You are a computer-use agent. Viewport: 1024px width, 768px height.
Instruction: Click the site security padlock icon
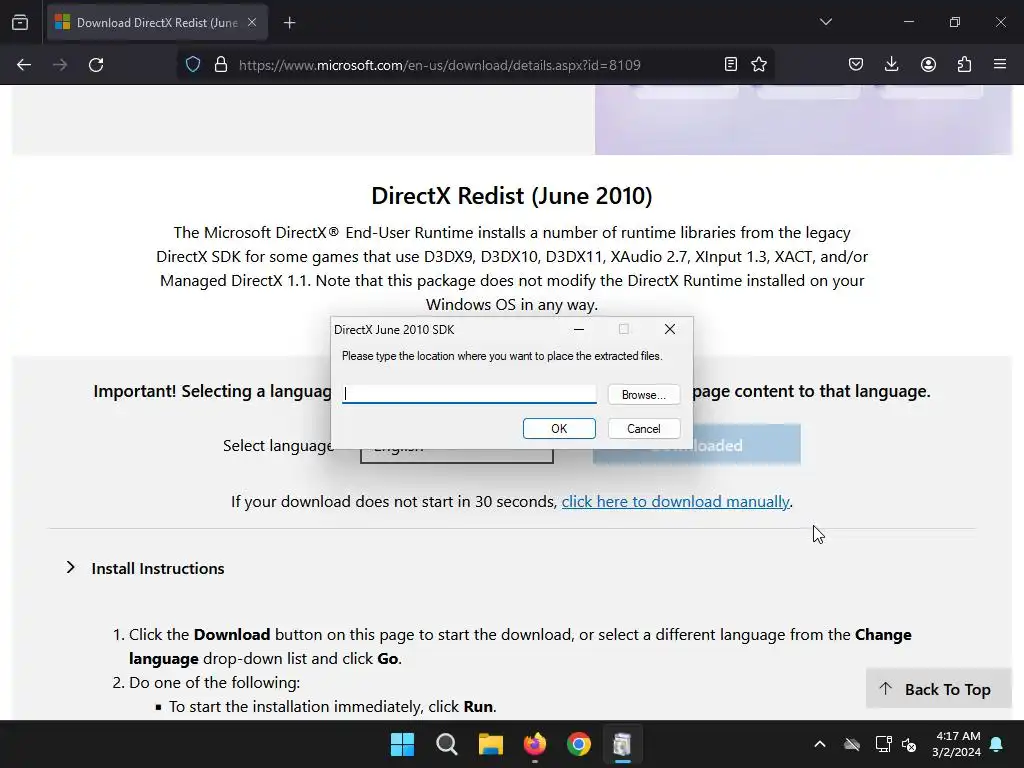221,65
